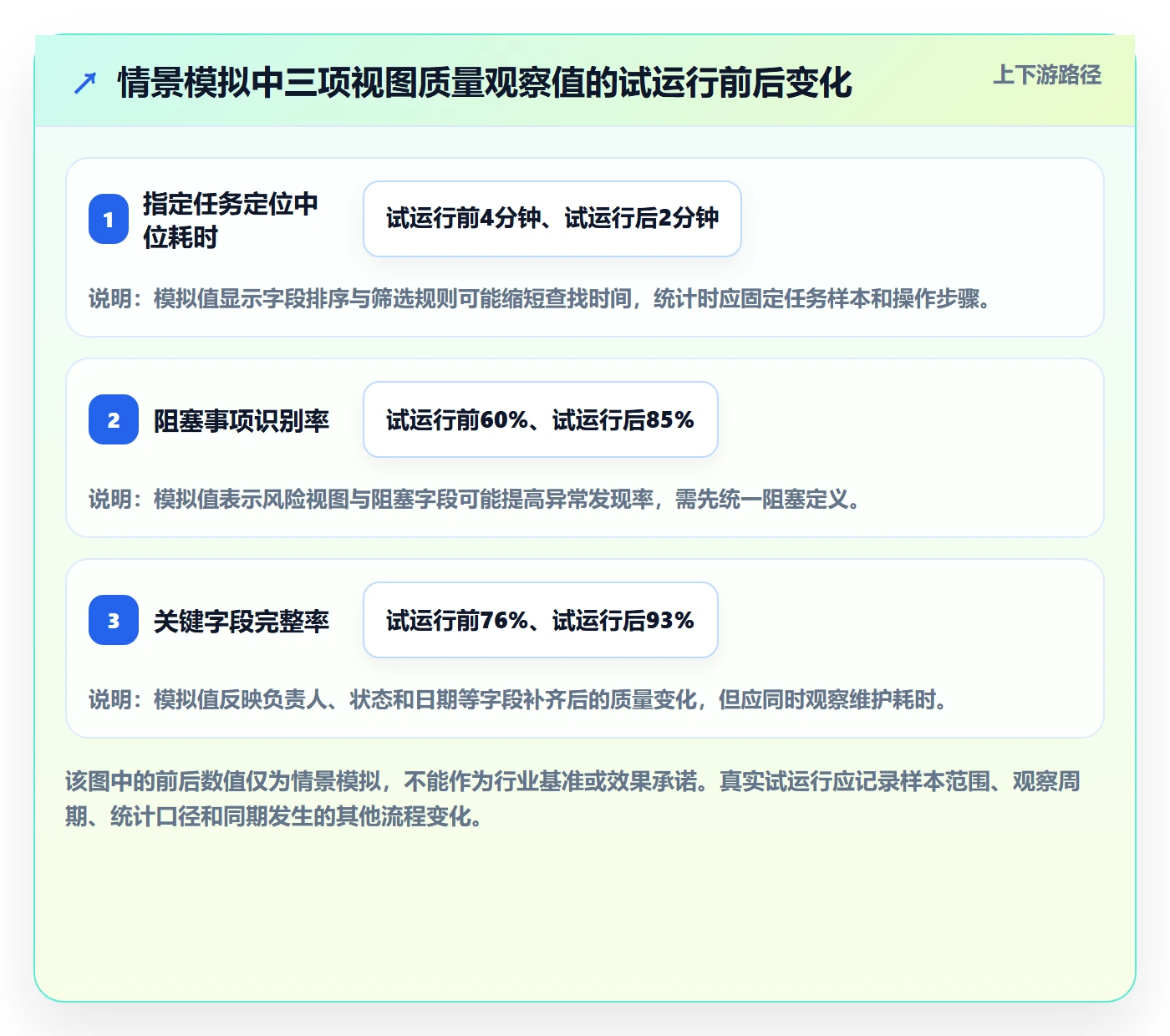Click the footer disclaimer starting 该图中的前后数值
This screenshot has height=1036, width=1170.
(573, 799)
